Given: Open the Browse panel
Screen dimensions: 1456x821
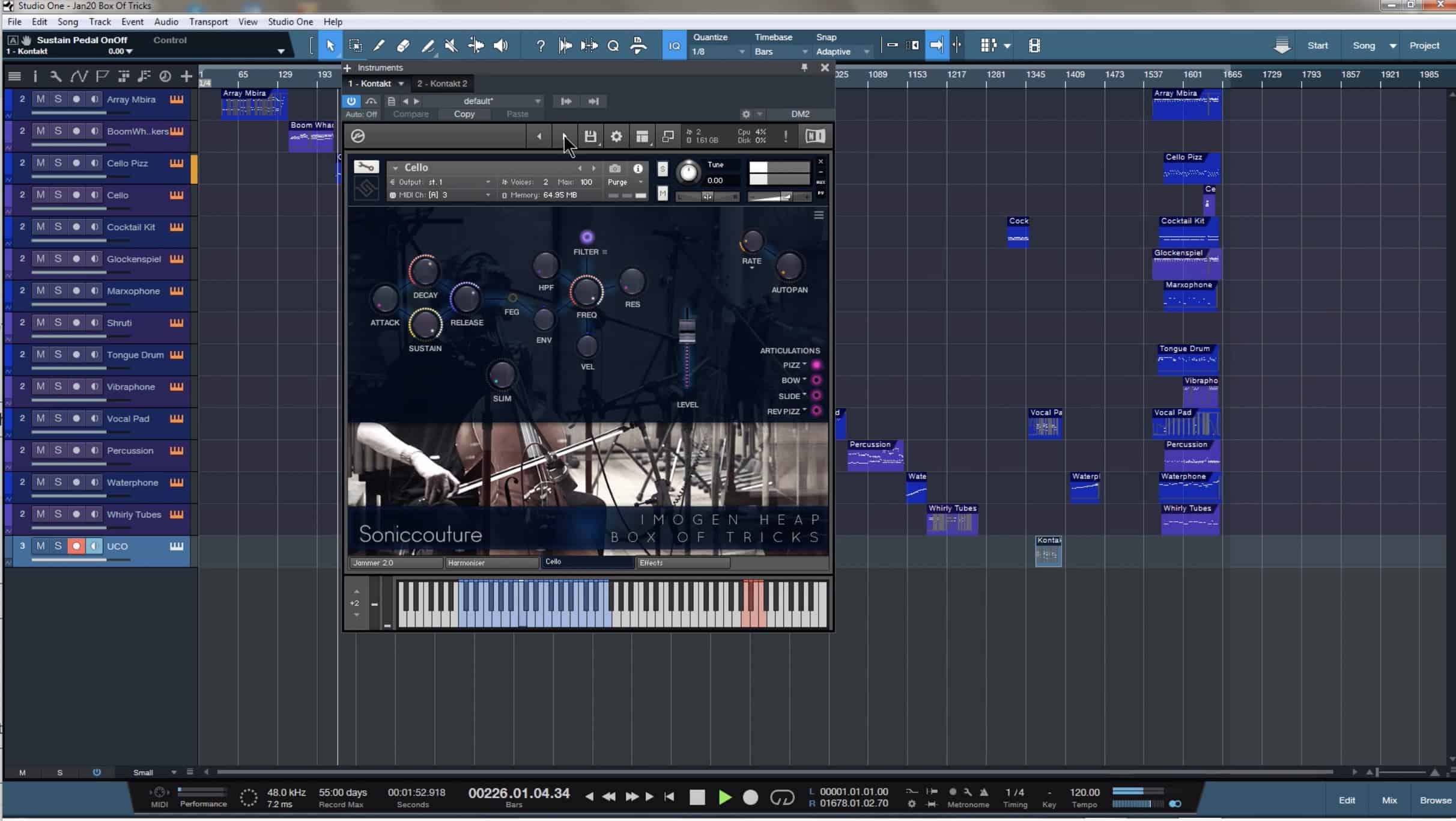Looking at the screenshot, I should [1436, 800].
